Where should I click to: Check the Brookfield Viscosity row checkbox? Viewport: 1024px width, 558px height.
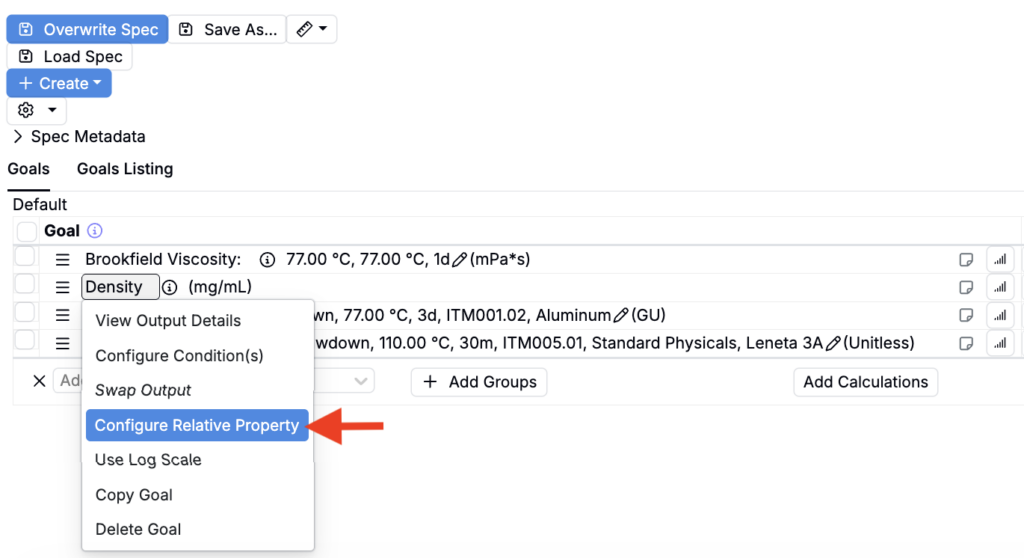[x=25, y=258]
